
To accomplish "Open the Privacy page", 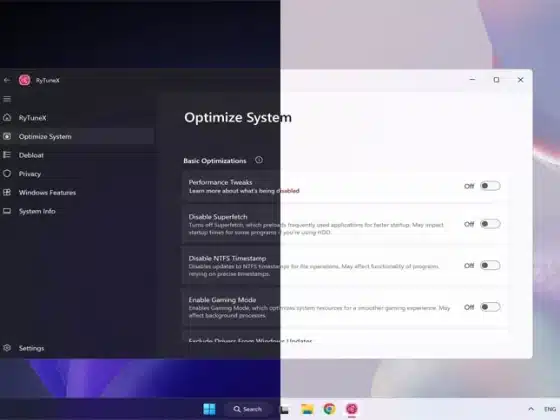I will [77, 174].
